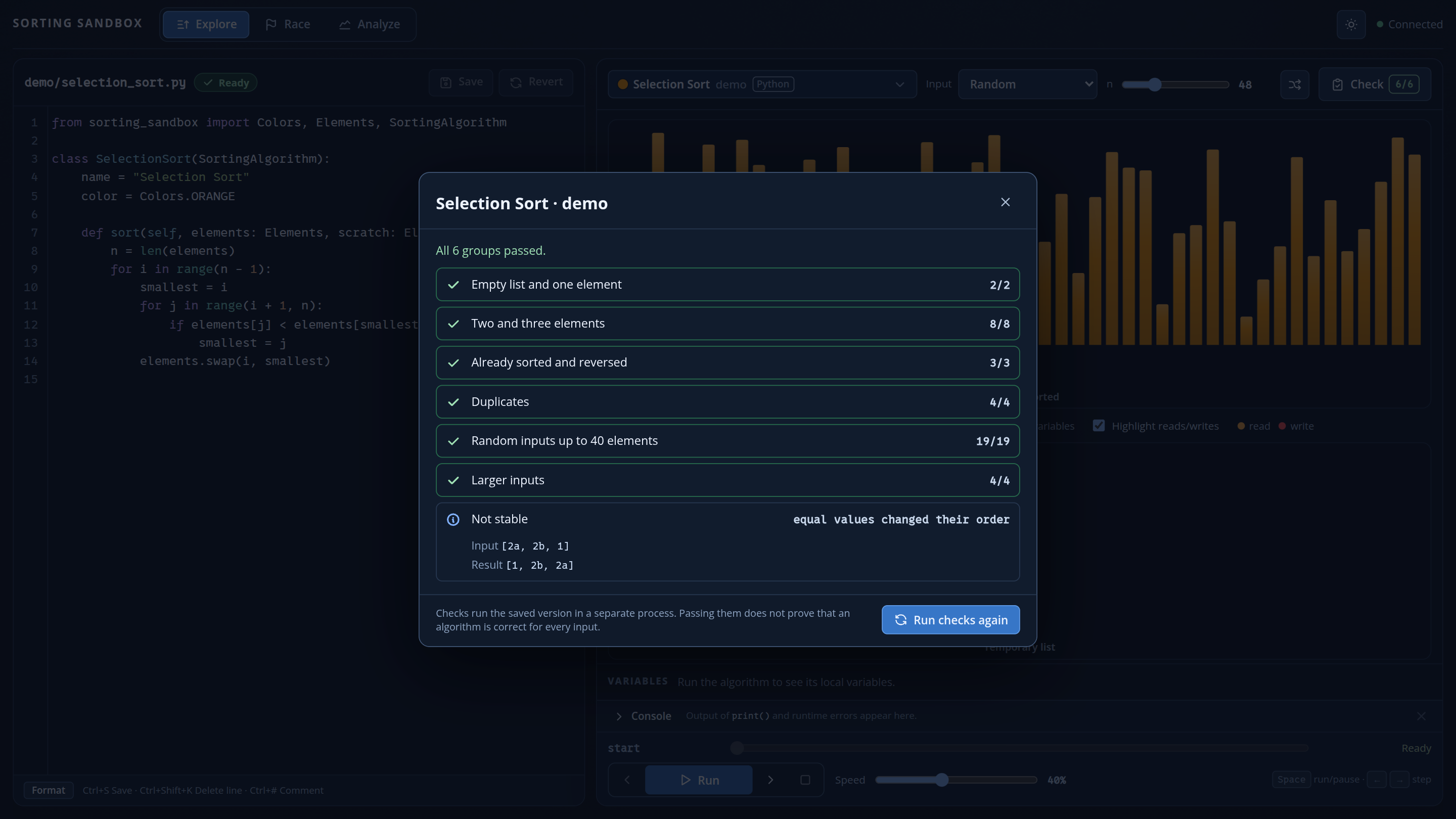The height and width of the screenshot is (819, 1456).
Task: Save the selection_sort.py file
Action: 461,82
